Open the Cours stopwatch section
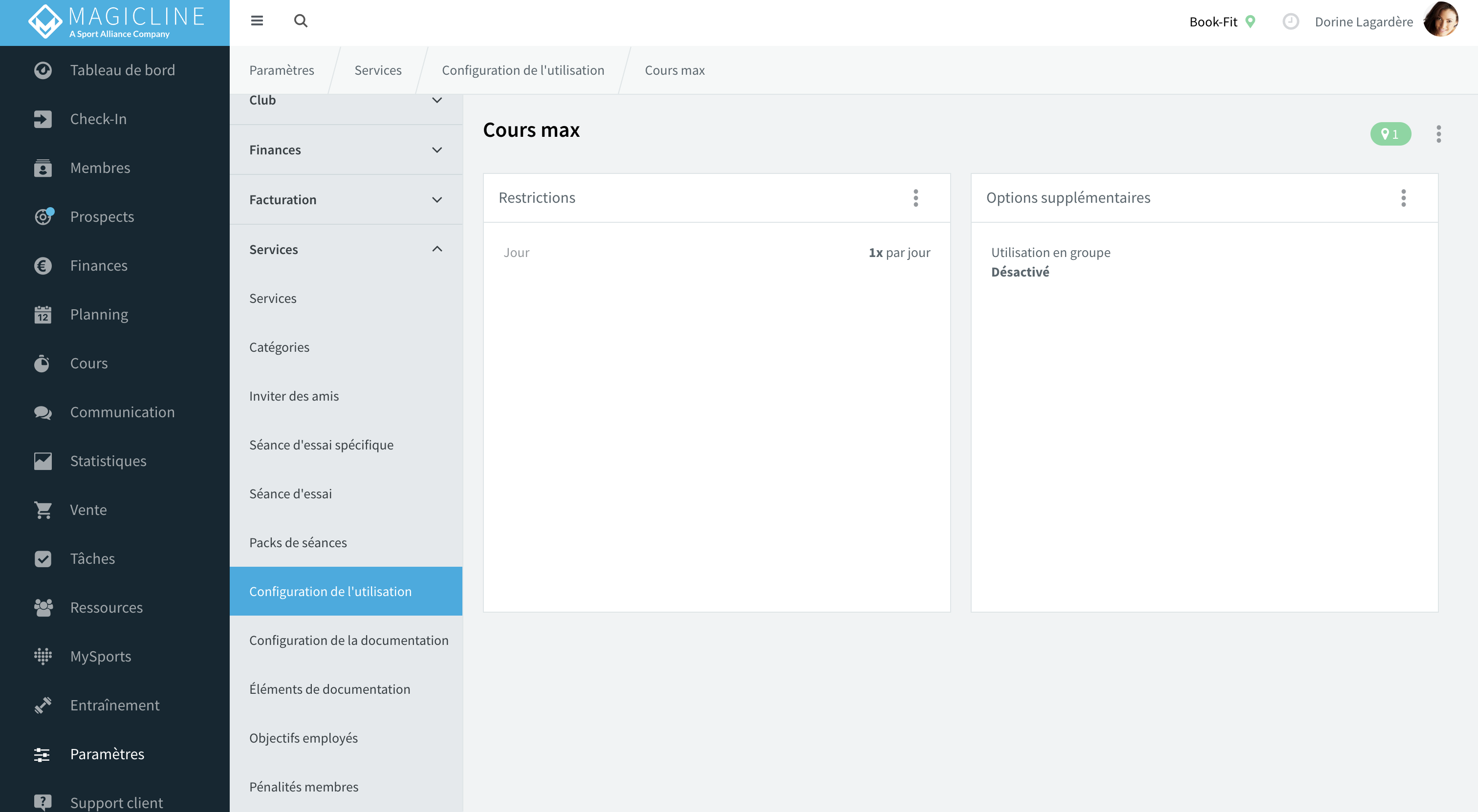The height and width of the screenshot is (812, 1478). (x=115, y=363)
